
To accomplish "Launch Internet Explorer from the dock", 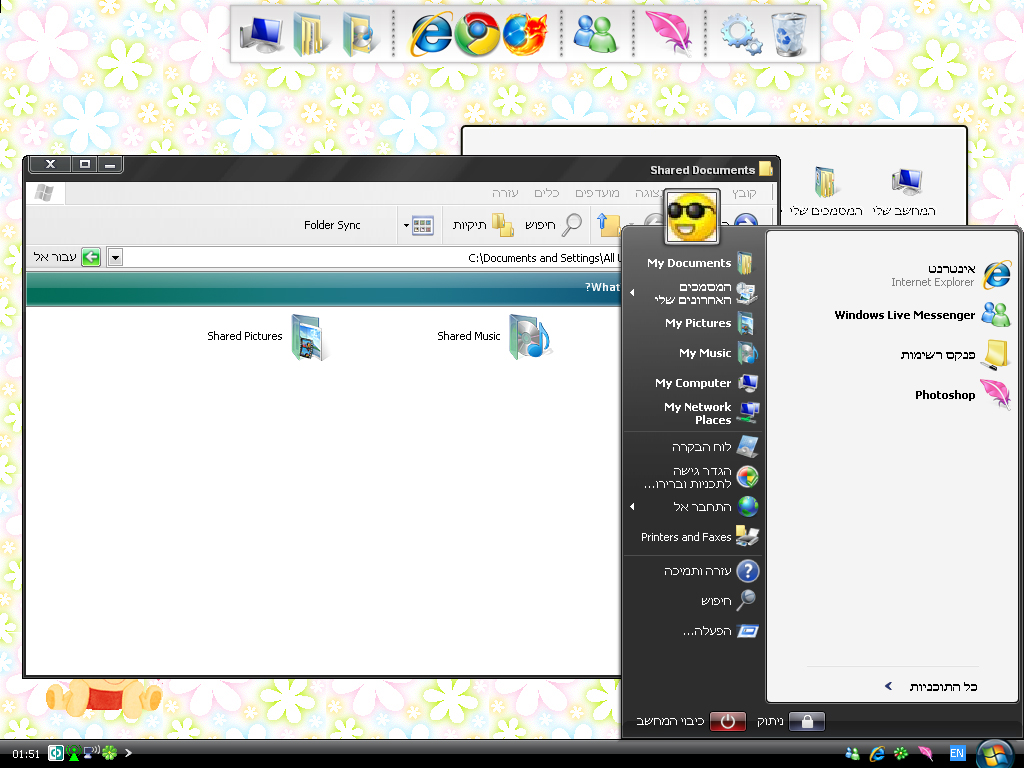I will pyautogui.click(x=430, y=34).
